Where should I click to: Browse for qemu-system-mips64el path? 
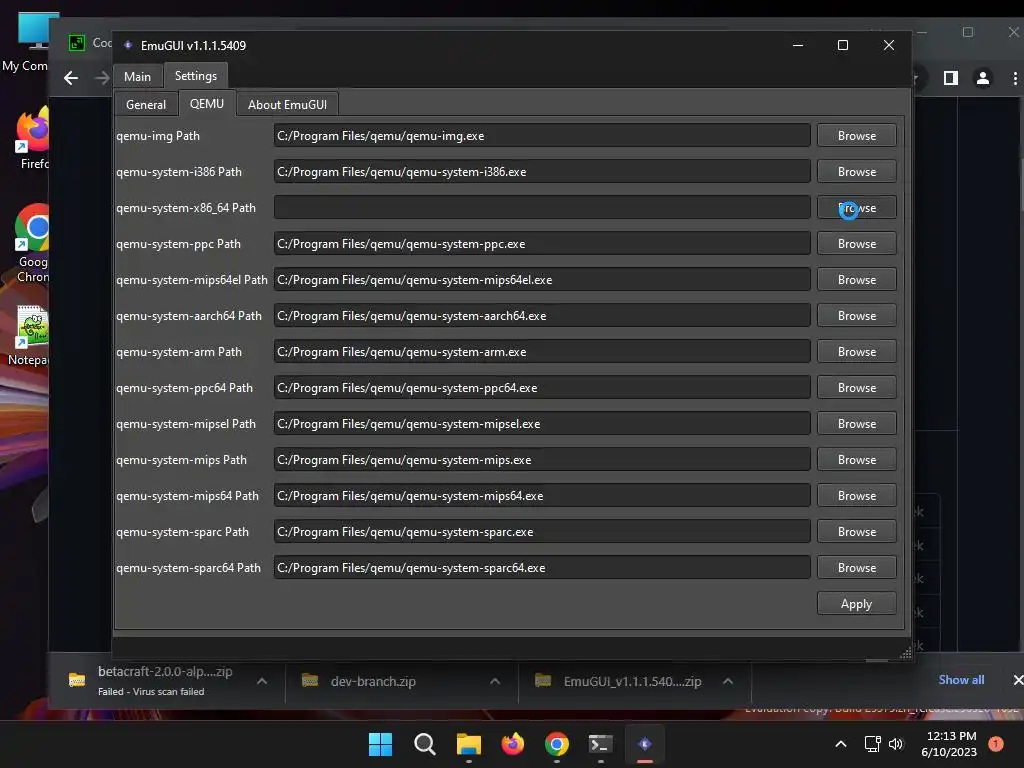pyautogui.click(x=857, y=280)
